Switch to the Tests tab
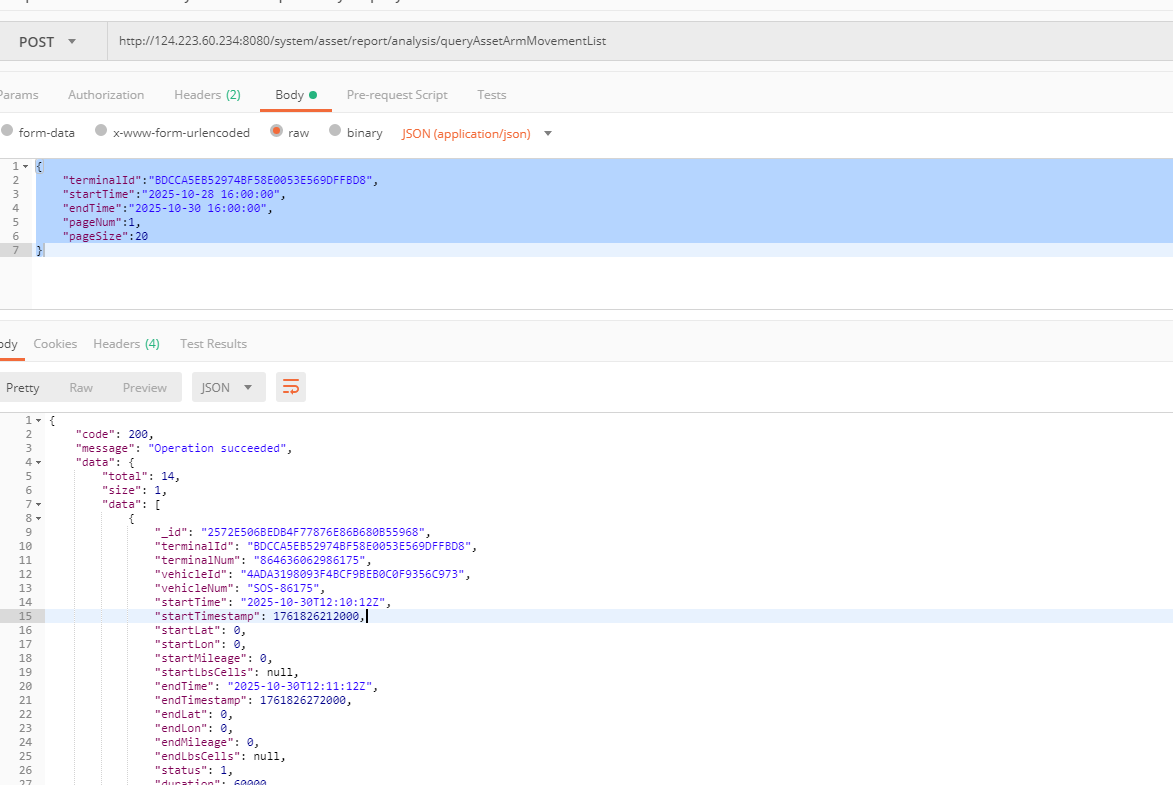 [x=491, y=95]
